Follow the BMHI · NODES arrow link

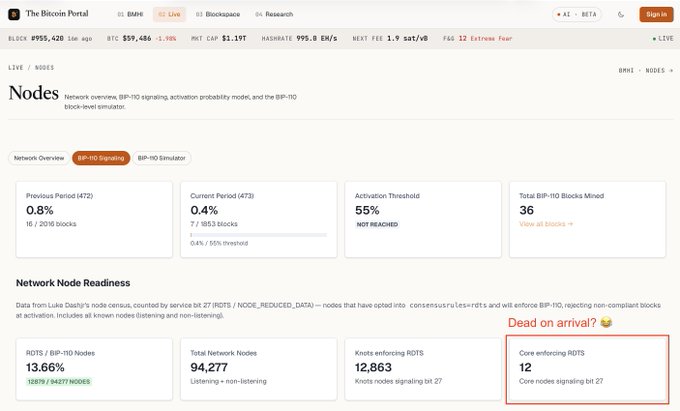tap(646, 70)
